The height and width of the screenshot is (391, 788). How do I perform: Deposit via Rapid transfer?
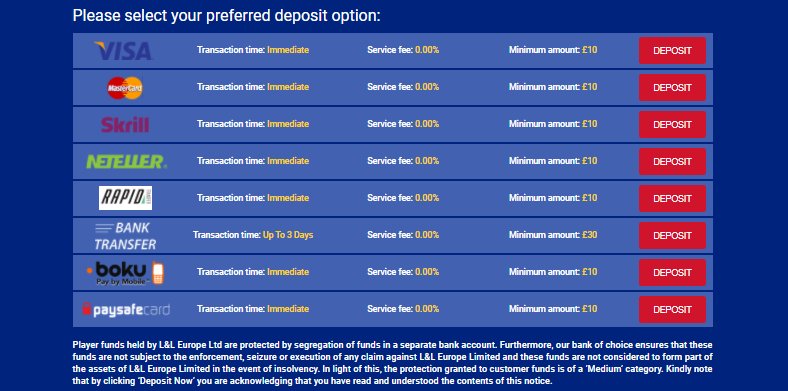pos(672,199)
